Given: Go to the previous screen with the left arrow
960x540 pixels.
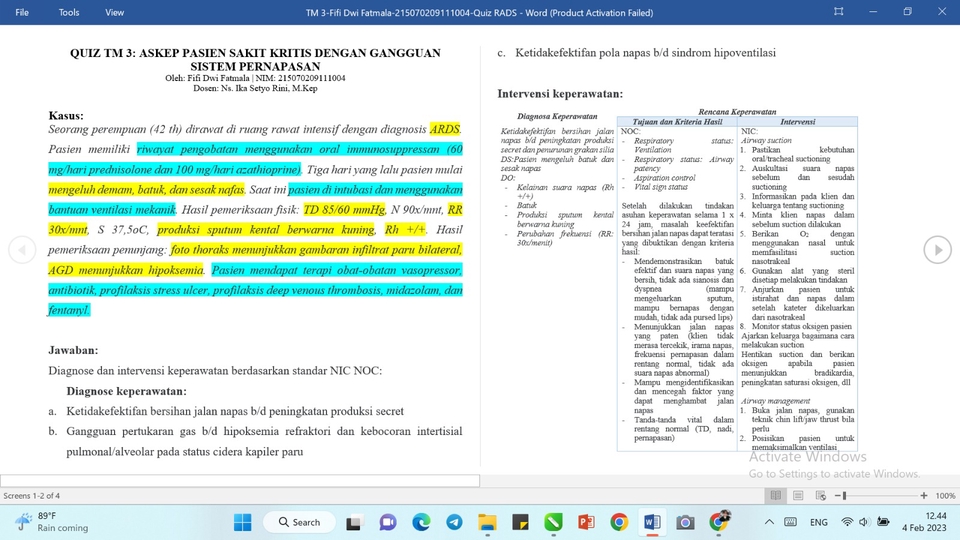Looking at the screenshot, I should pyautogui.click(x=22, y=250).
